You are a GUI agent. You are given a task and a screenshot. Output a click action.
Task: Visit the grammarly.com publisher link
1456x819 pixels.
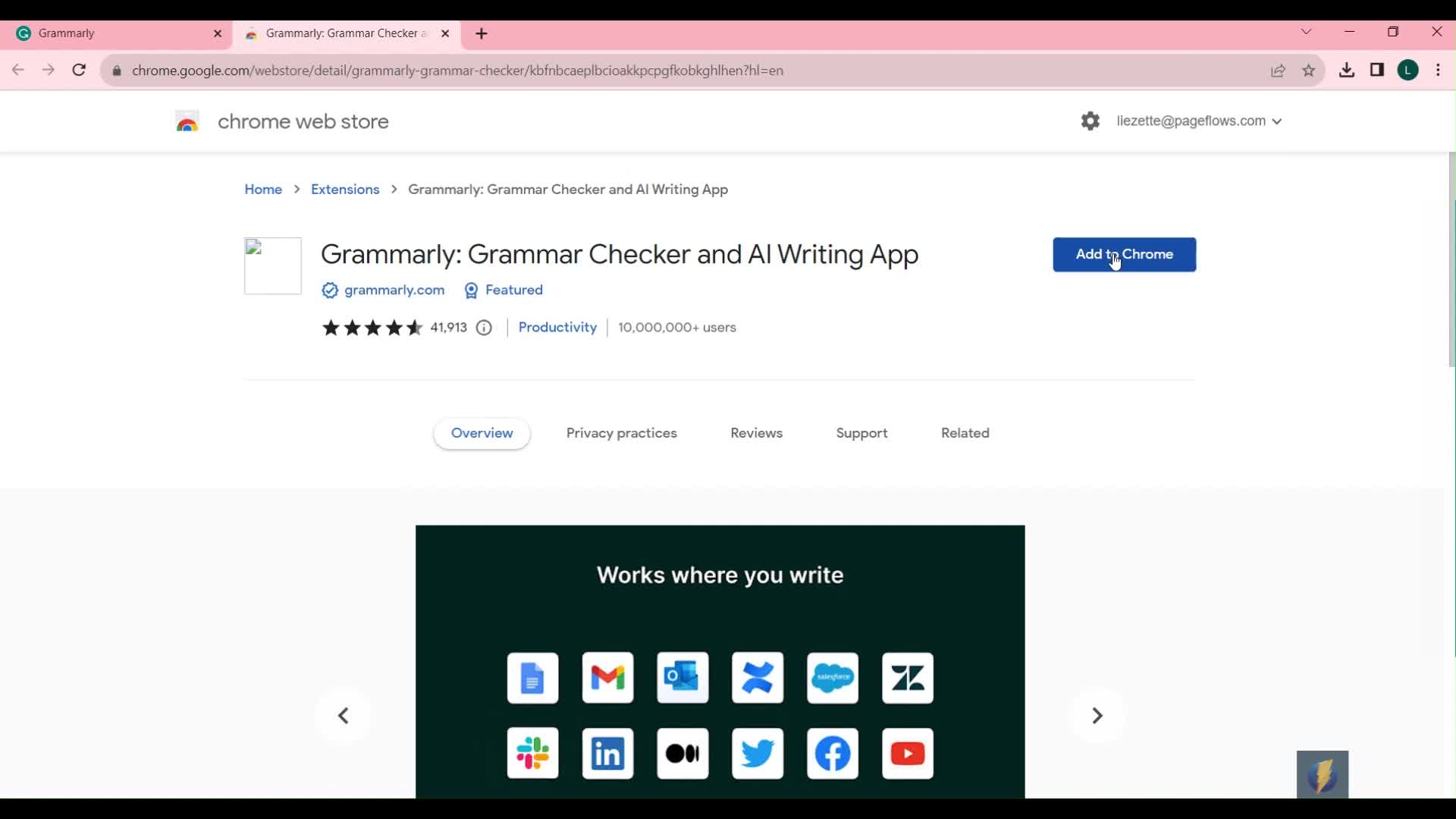[394, 290]
